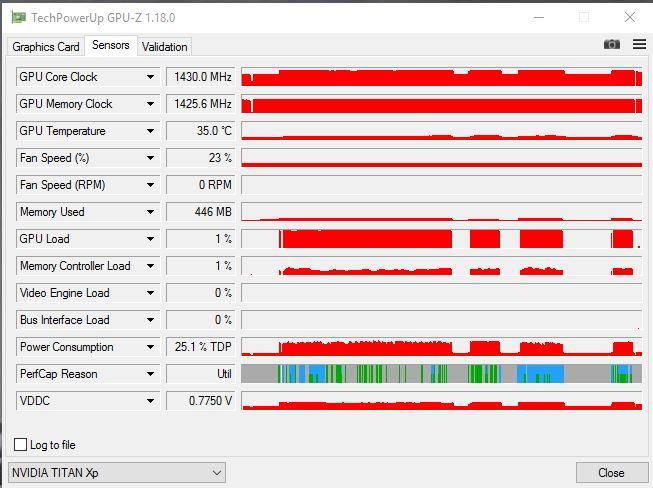Viewport: 653px width, 488px height.
Task: Open the Memory Controller Load dropdown
Action: tap(88, 266)
